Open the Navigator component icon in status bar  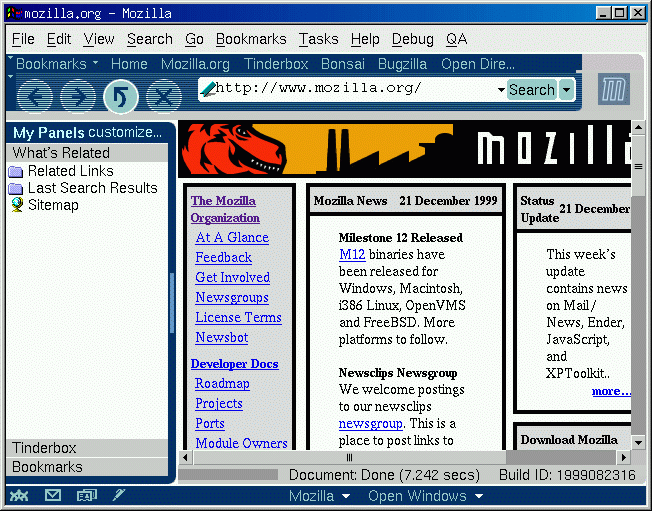coord(19,495)
